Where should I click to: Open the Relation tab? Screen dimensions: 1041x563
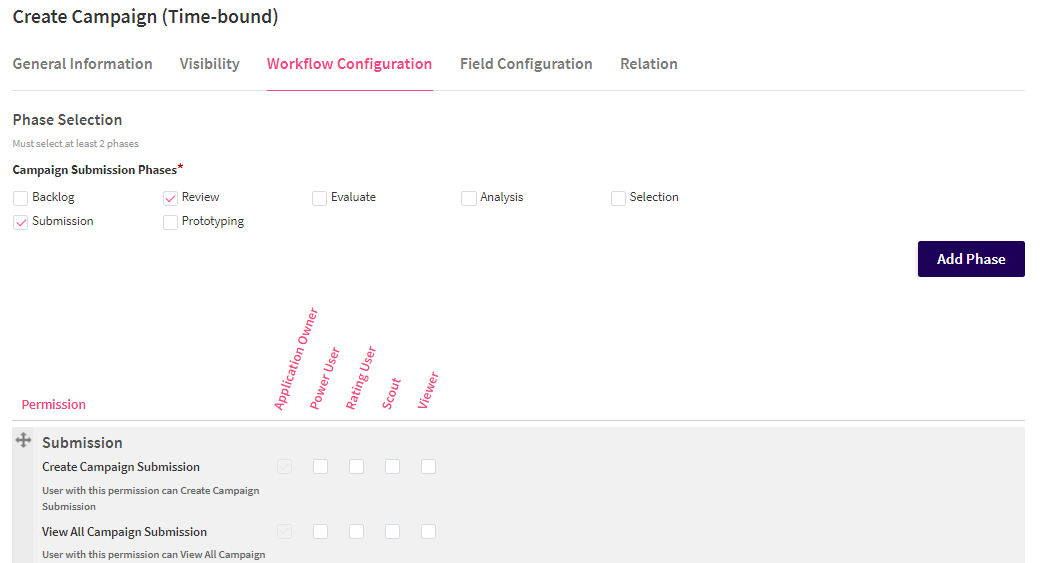click(x=649, y=64)
